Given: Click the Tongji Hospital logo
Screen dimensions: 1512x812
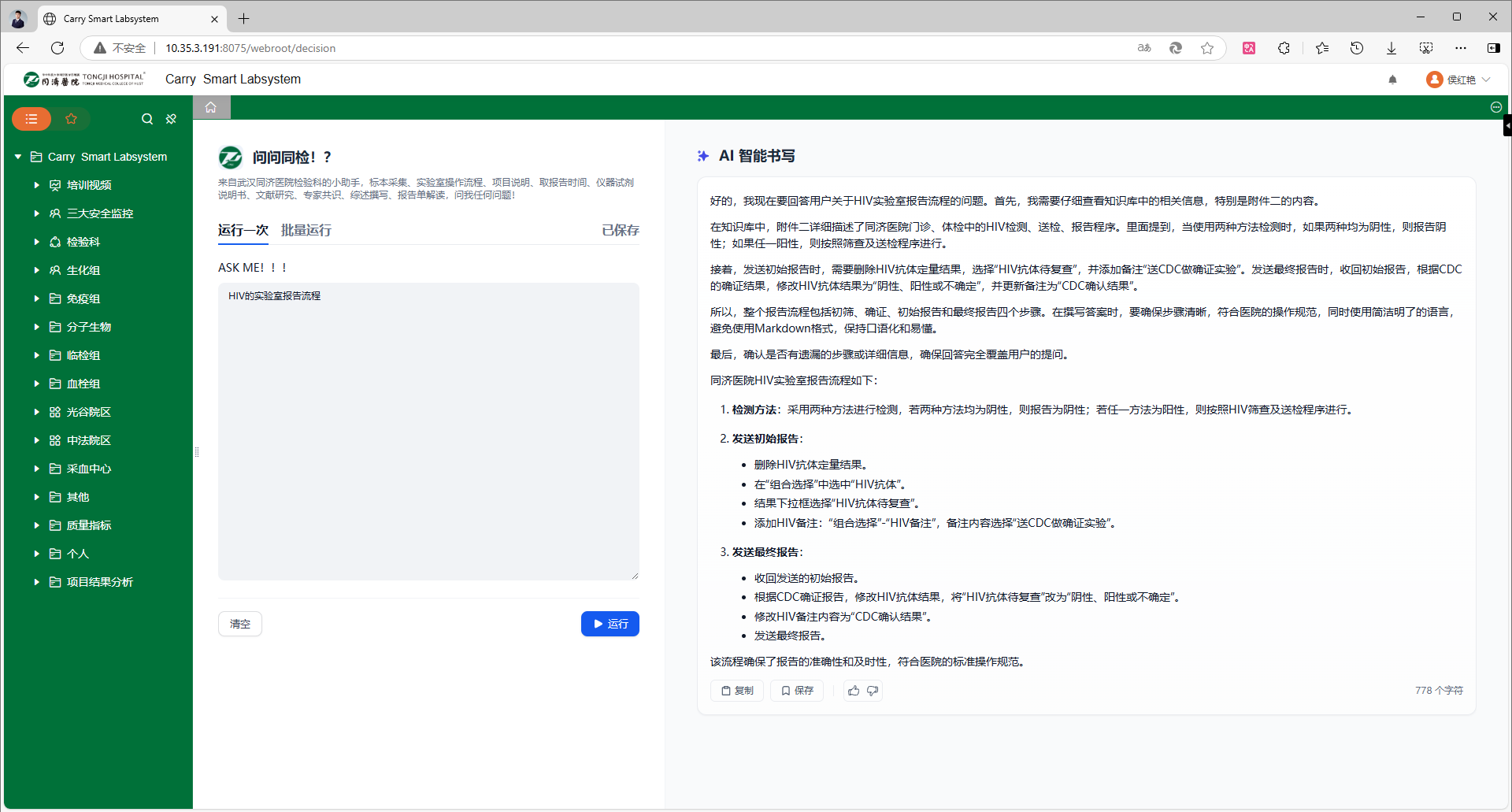Looking at the screenshot, I should pyautogui.click(x=83, y=79).
